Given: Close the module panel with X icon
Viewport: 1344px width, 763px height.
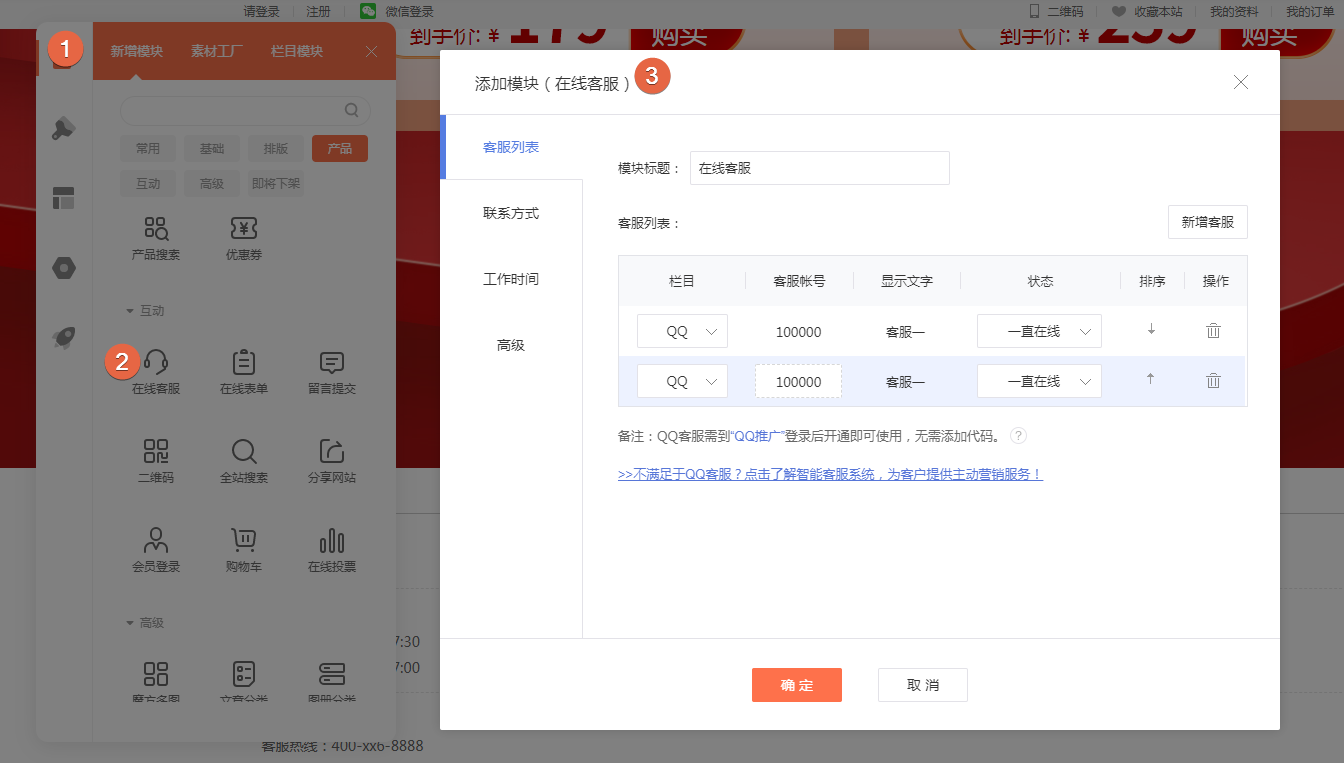Looking at the screenshot, I should tap(372, 51).
